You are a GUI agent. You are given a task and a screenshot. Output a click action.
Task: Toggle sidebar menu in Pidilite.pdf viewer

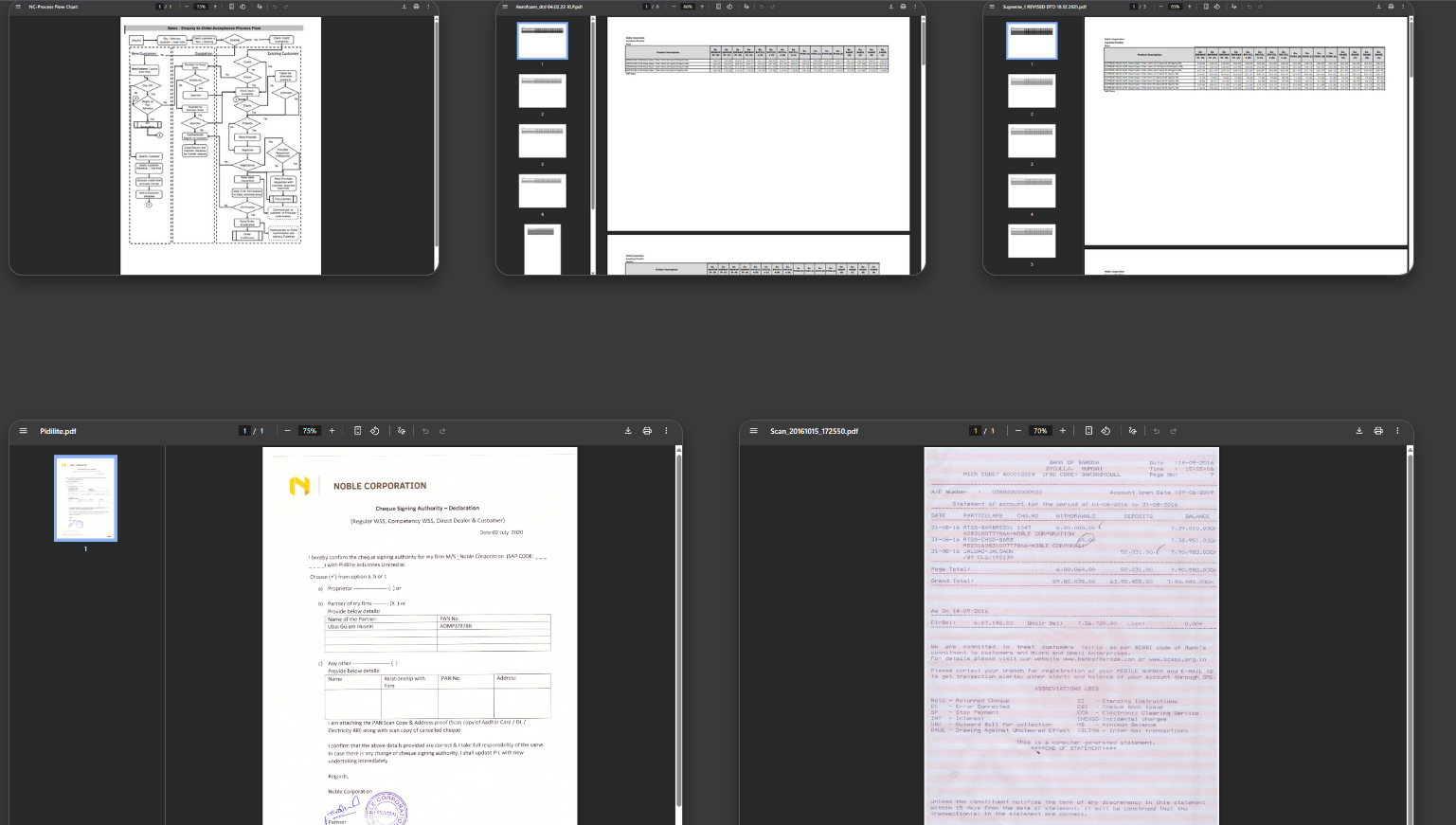(x=23, y=431)
